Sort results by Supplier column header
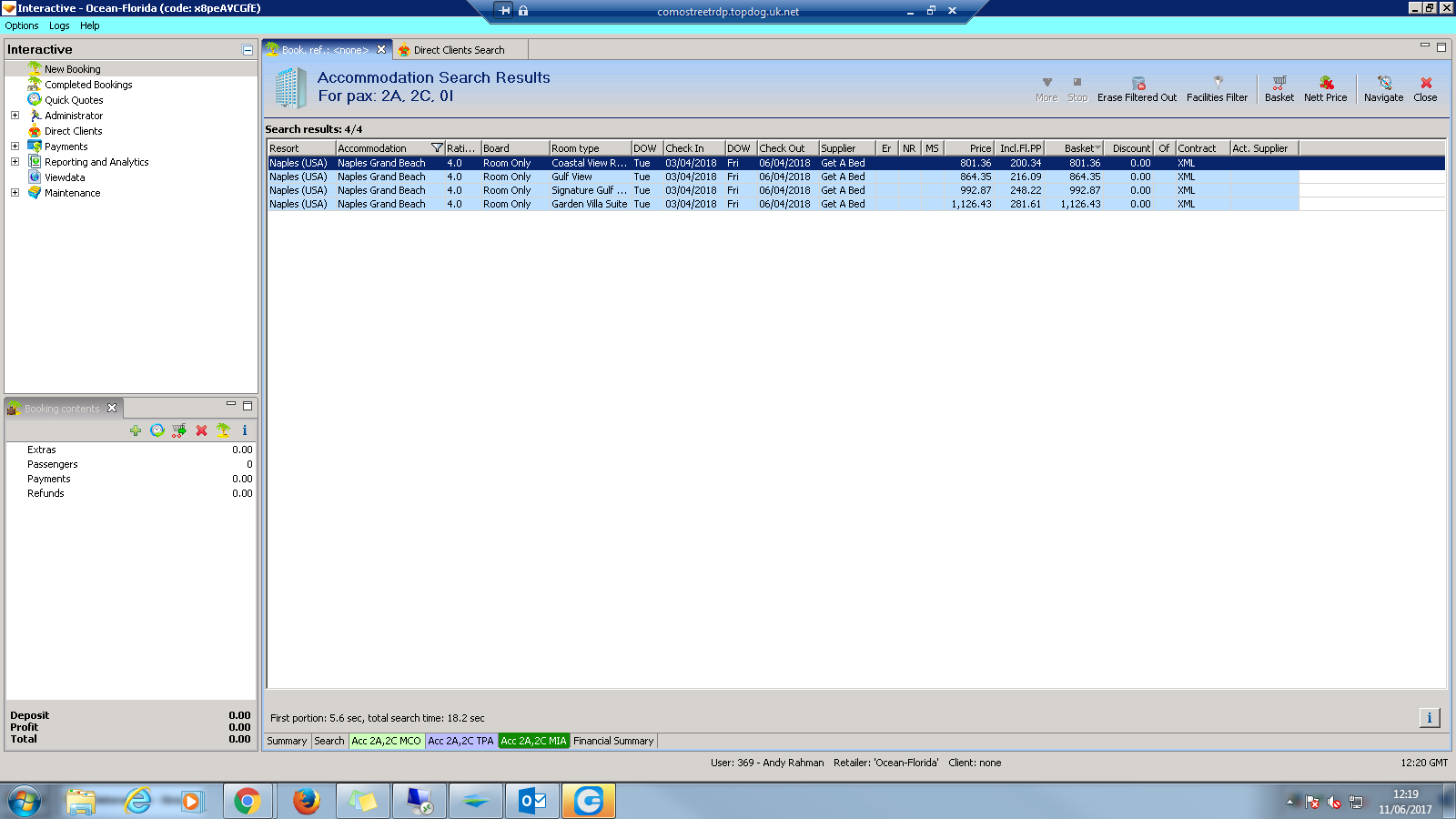The width and height of the screenshot is (1456, 819). click(x=846, y=148)
